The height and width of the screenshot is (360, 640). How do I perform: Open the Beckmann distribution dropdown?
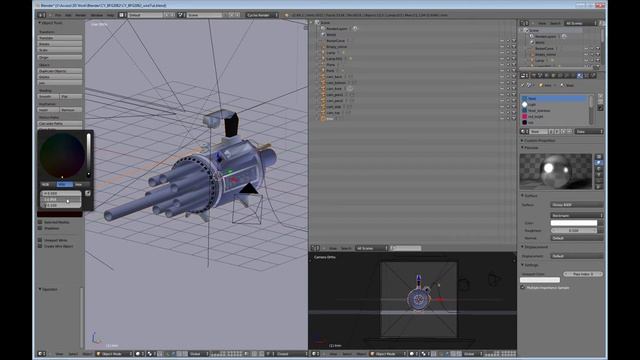pyautogui.click(x=577, y=215)
